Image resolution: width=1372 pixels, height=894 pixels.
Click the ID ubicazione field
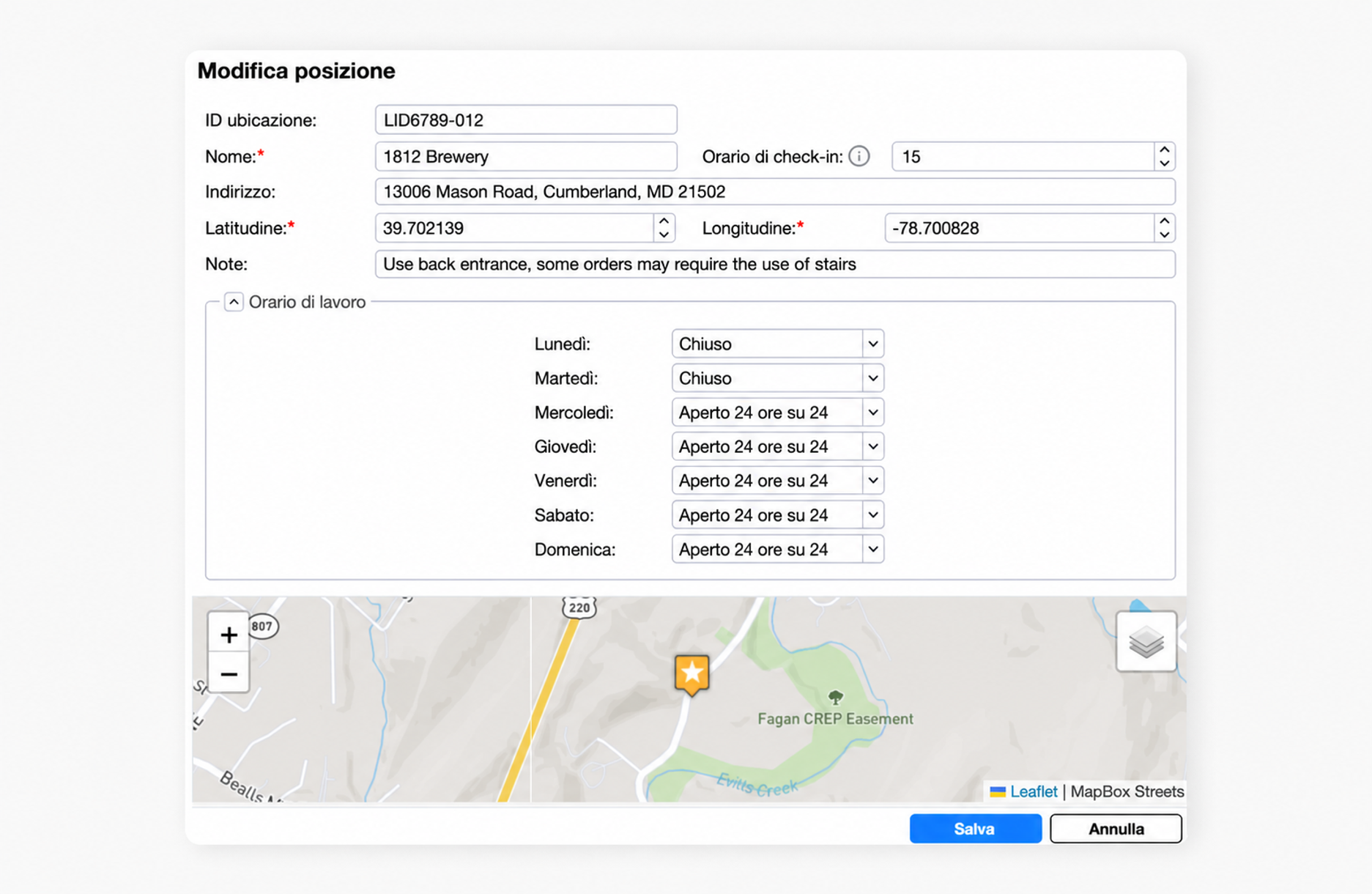[526, 120]
